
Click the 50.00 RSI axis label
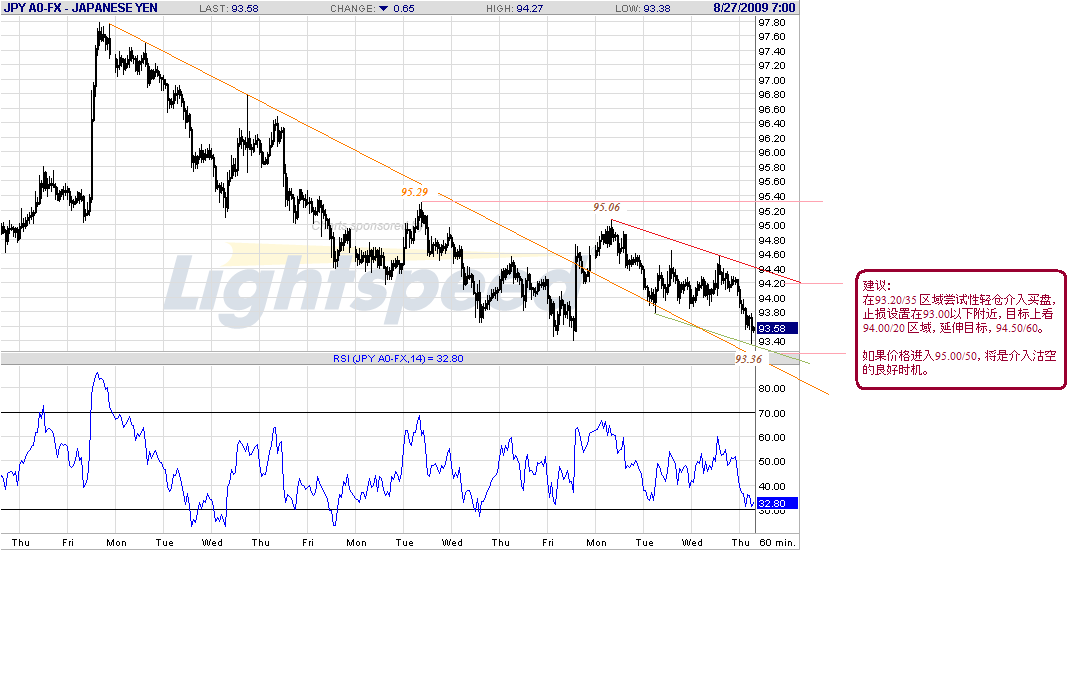click(772, 461)
